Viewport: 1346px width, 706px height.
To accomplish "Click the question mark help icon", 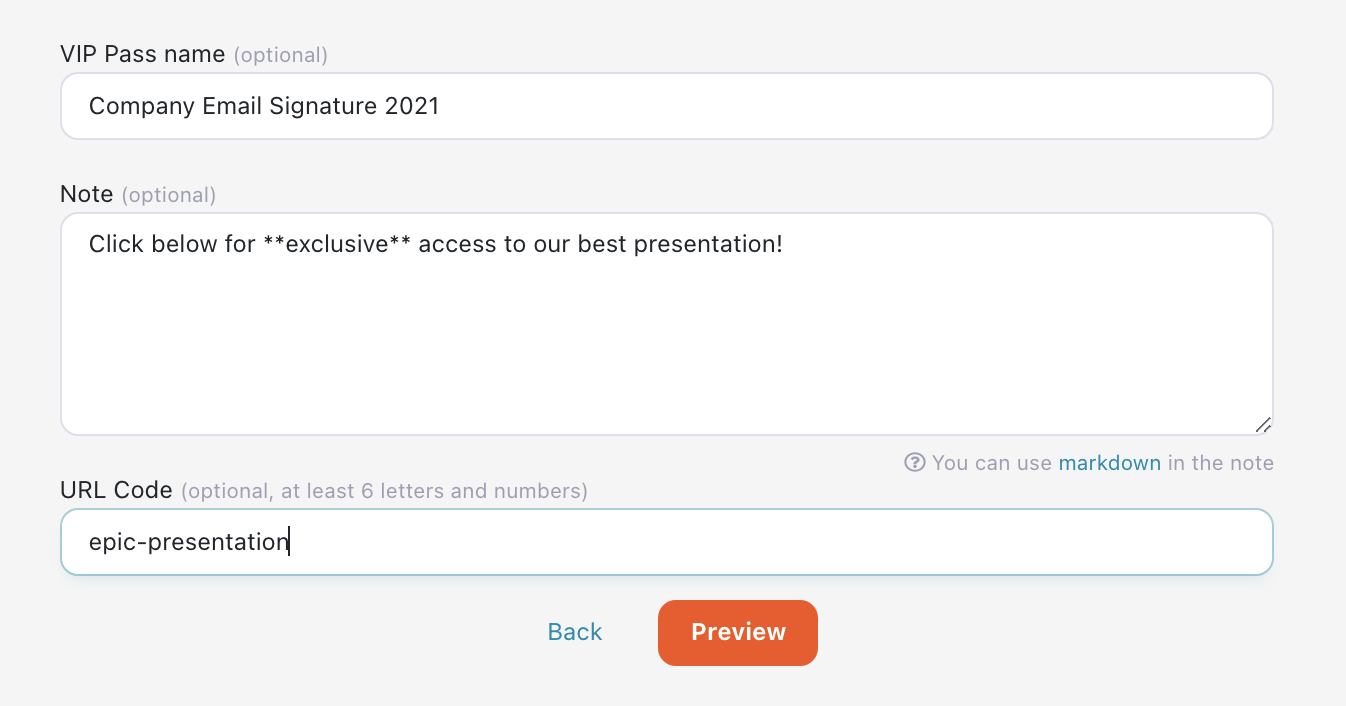I will (x=914, y=463).
